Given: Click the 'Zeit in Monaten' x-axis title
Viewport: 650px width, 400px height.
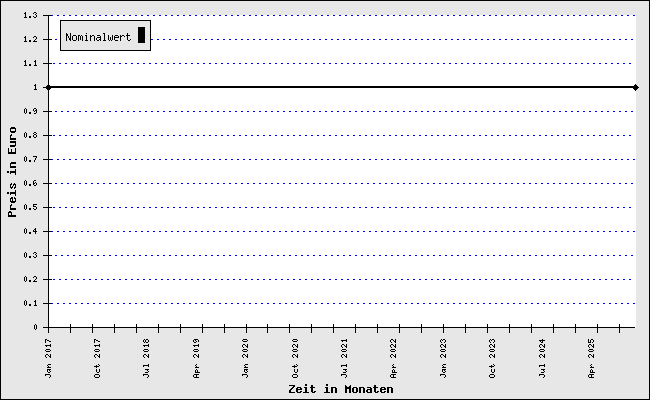Looking at the screenshot, I should tap(340, 388).
